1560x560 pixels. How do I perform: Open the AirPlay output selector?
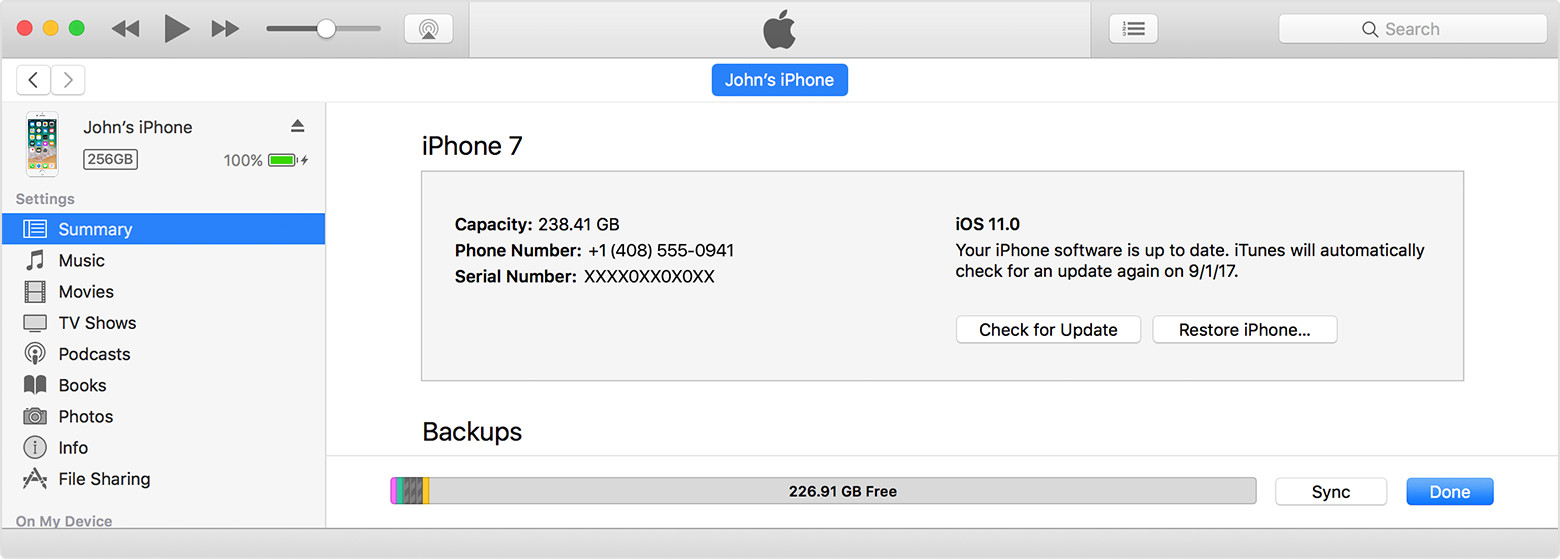[x=429, y=29]
